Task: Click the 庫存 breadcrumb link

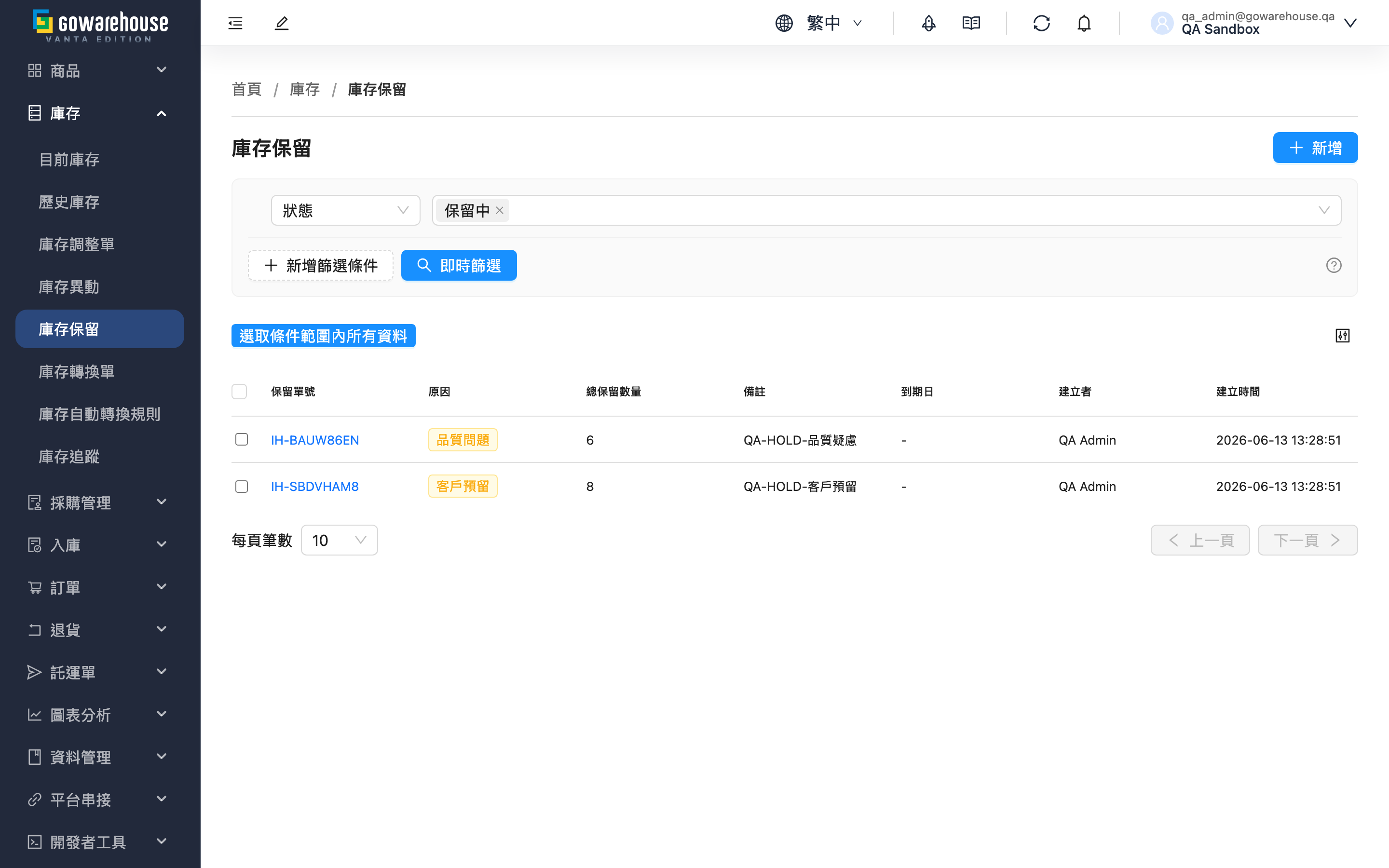Action: pyautogui.click(x=305, y=90)
